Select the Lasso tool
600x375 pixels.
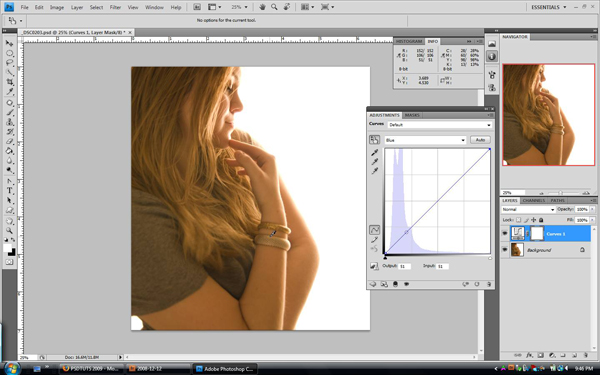point(10,63)
